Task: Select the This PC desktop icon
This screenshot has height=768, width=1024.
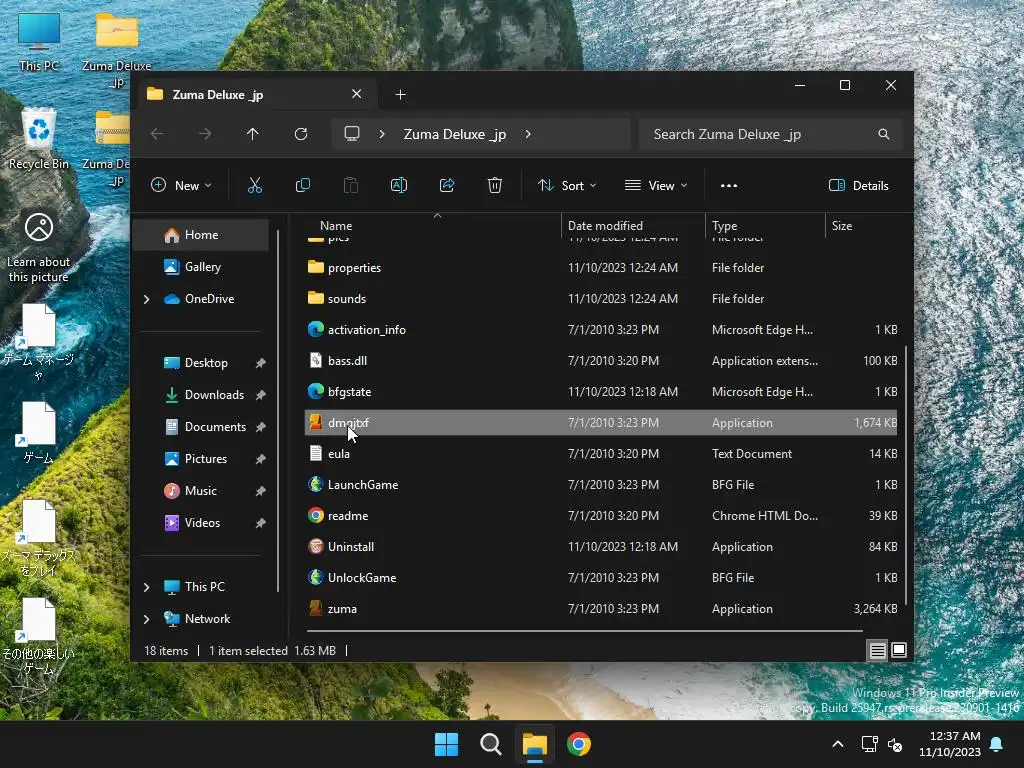Action: click(x=39, y=40)
